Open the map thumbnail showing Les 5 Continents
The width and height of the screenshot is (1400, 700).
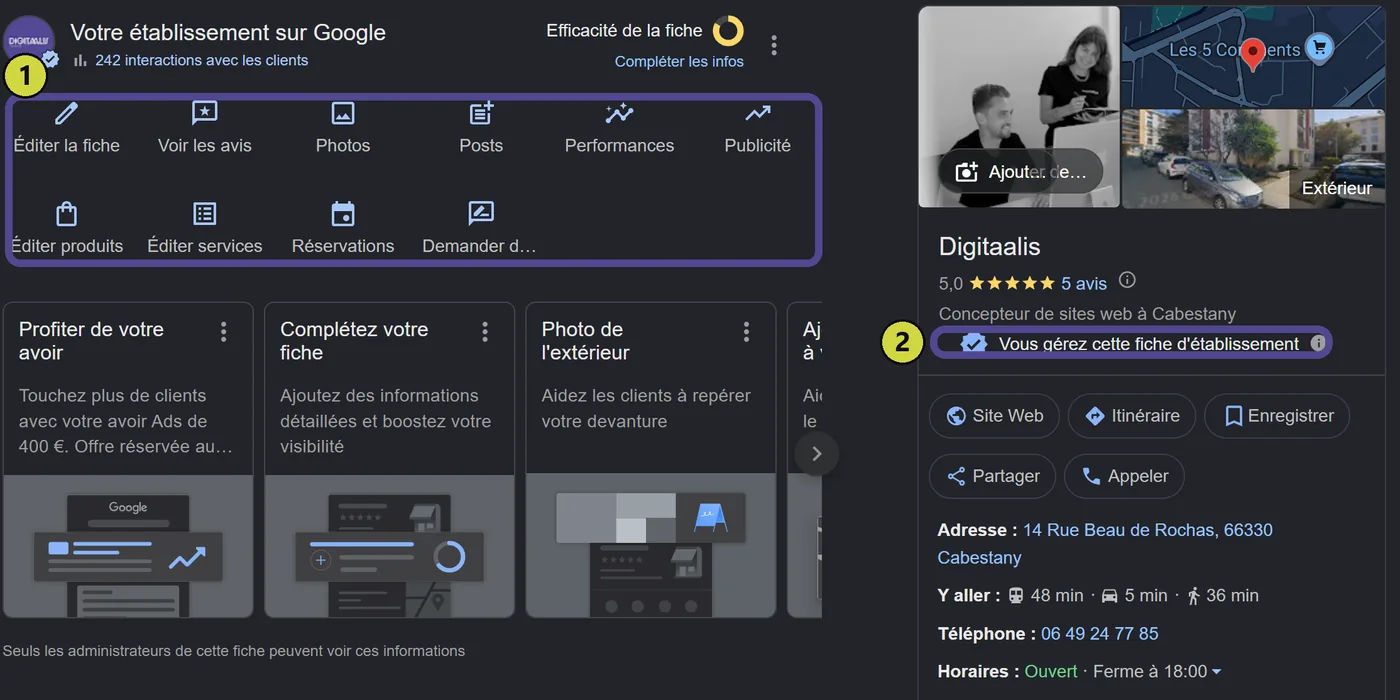click(x=1253, y=57)
